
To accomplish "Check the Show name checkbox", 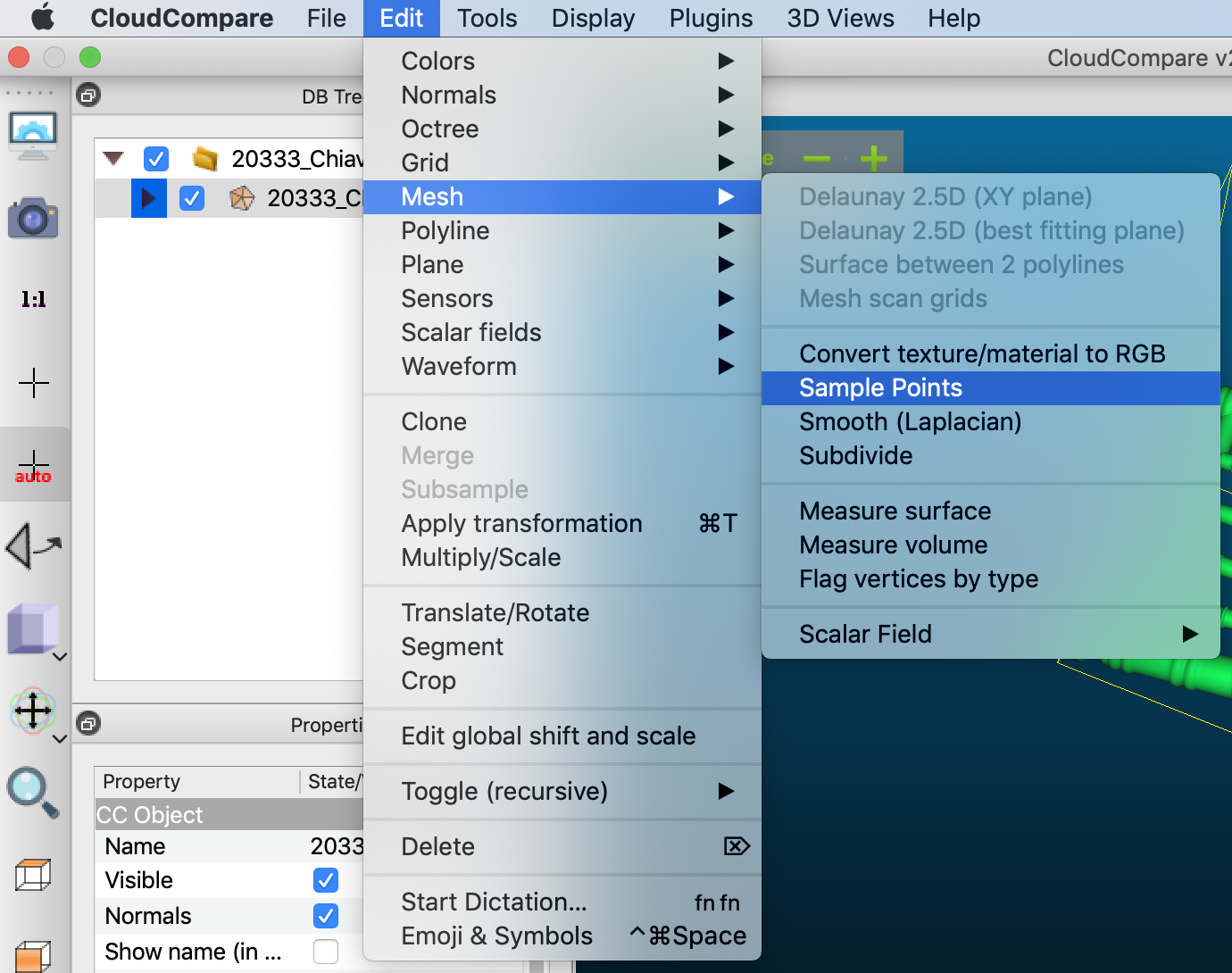I will pos(326,952).
